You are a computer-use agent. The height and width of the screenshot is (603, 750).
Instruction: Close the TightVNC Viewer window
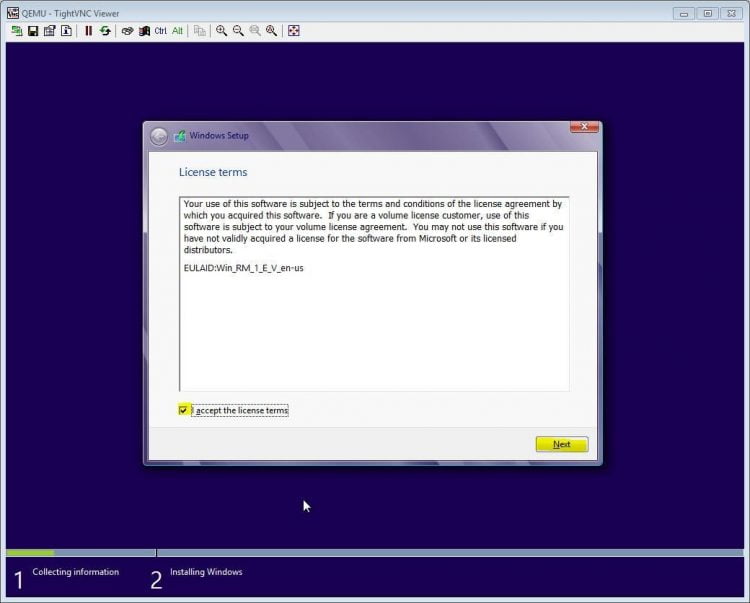pos(731,13)
